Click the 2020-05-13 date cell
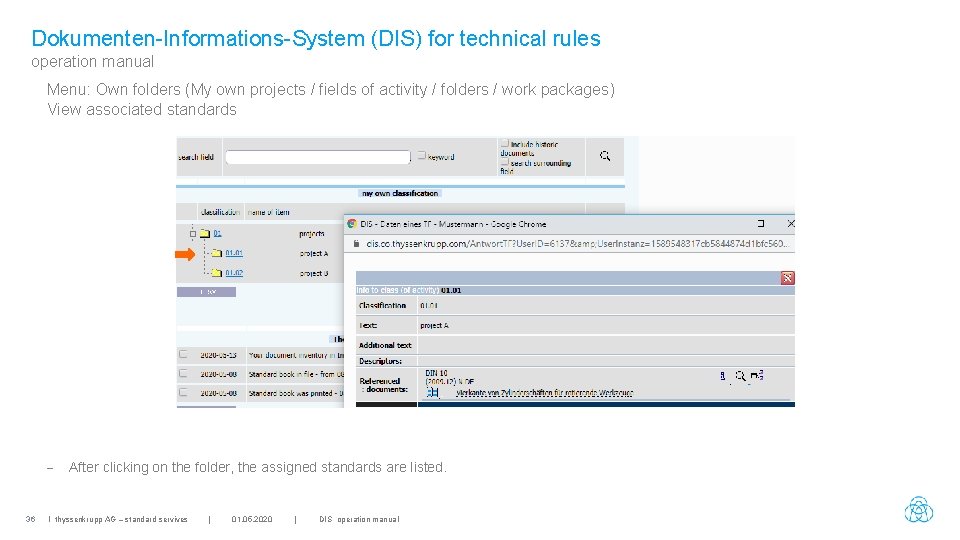 pyautogui.click(x=219, y=355)
